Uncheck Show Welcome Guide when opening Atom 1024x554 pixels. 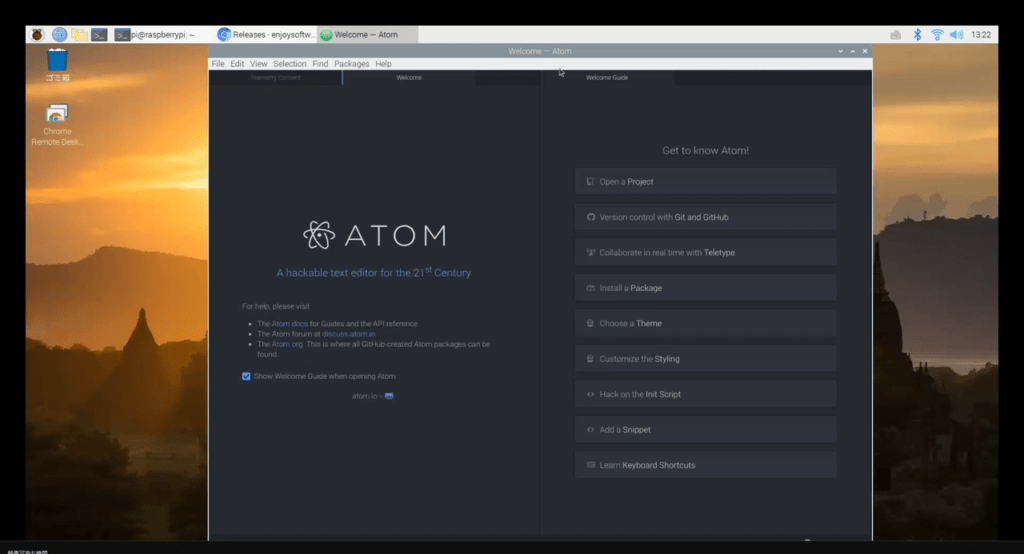tap(246, 376)
